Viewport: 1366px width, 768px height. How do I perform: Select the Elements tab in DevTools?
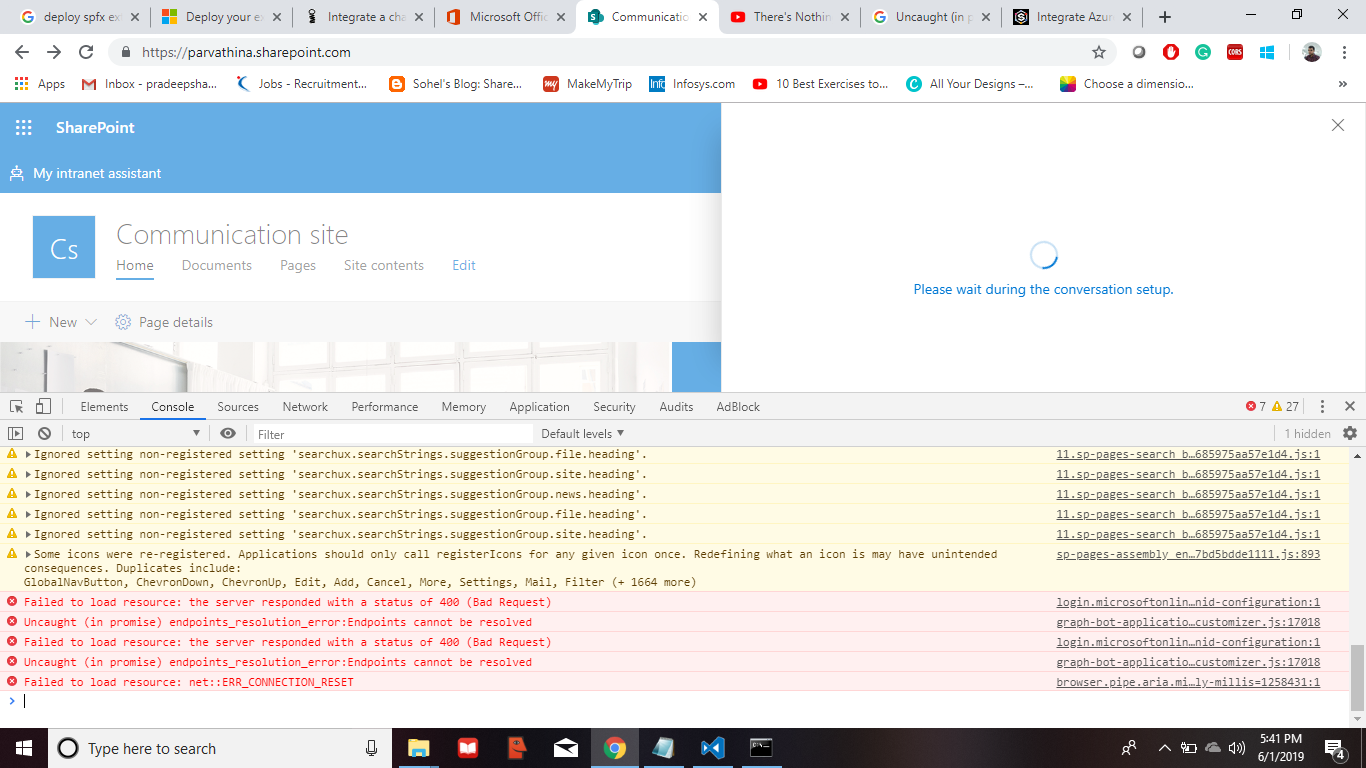tap(104, 406)
